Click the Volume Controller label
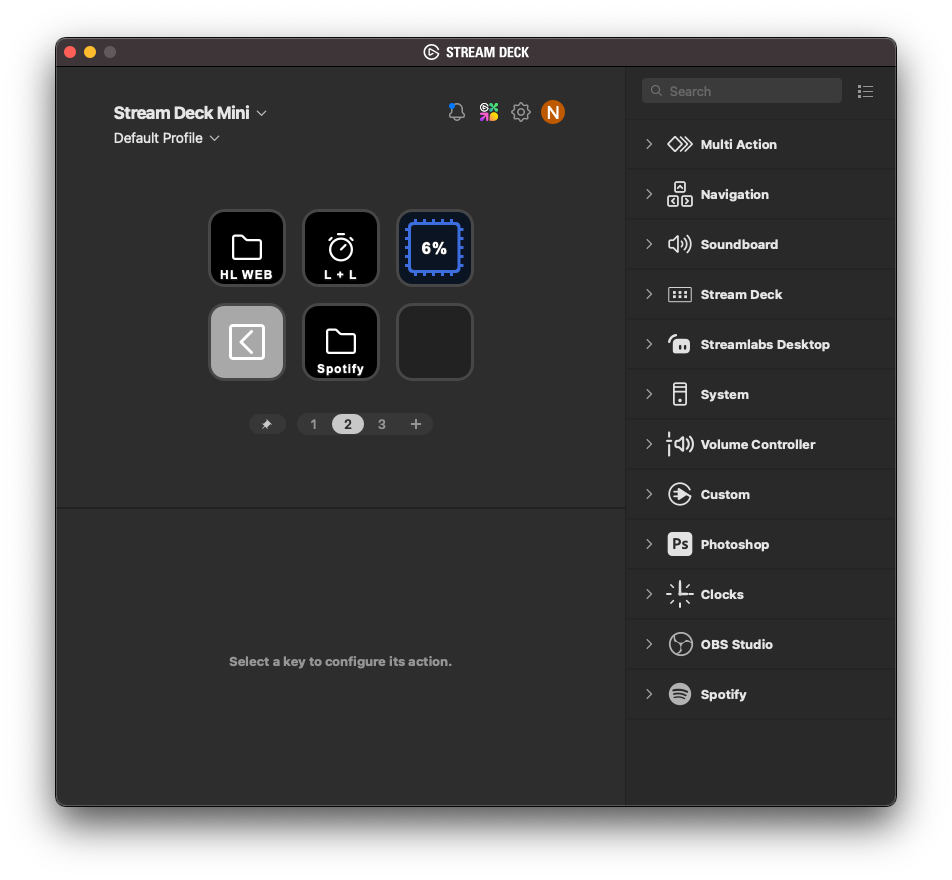The width and height of the screenshot is (952, 880). 758,445
